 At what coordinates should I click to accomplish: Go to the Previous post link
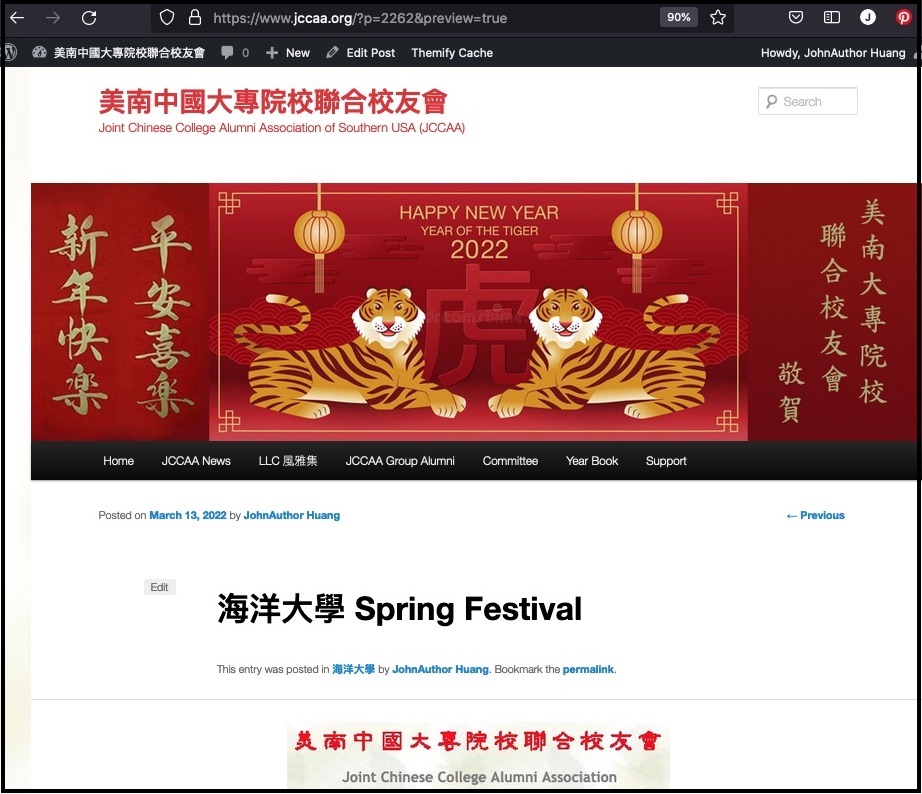point(816,515)
